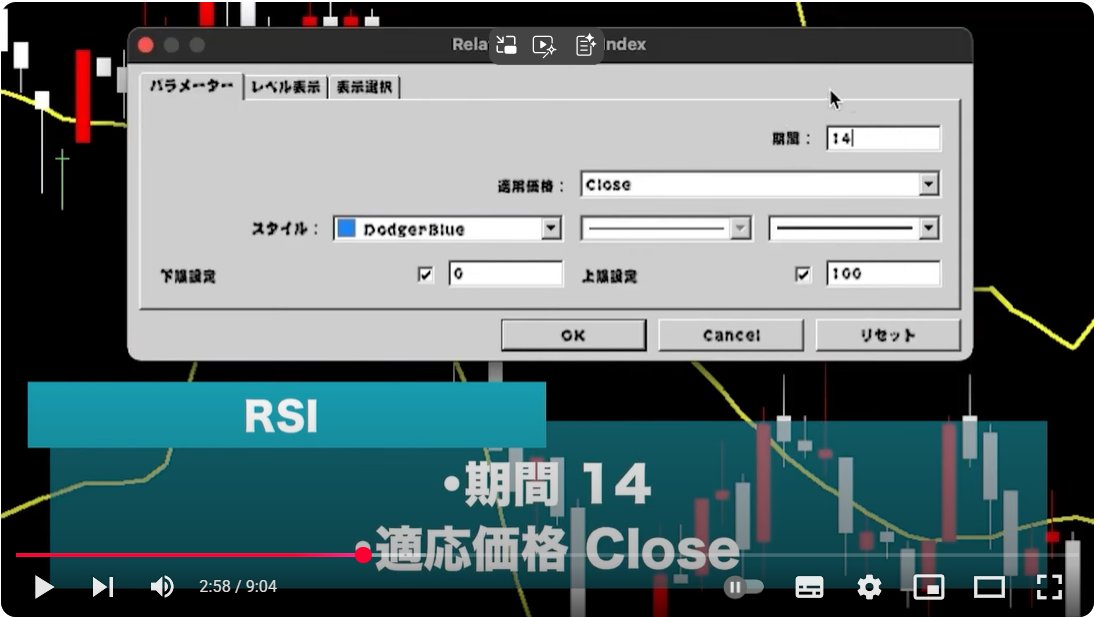The image size is (1099, 617).
Task: Switch to the レベル表示 tab
Action: click(x=288, y=86)
